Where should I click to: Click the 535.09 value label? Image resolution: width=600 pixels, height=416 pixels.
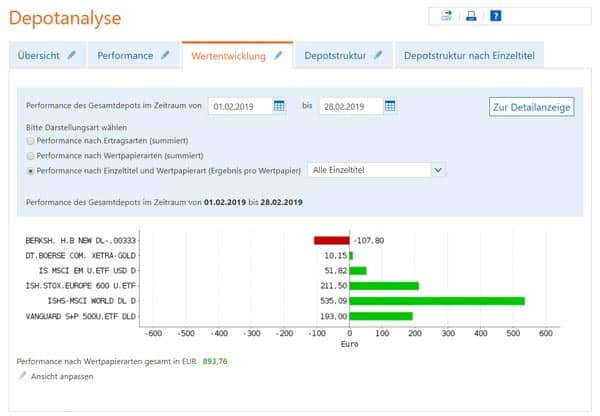coord(334,301)
